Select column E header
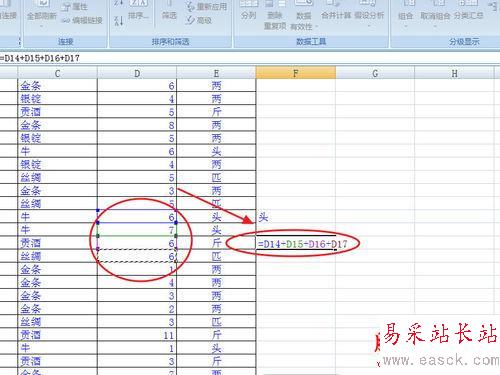500x375 pixels. (216, 73)
